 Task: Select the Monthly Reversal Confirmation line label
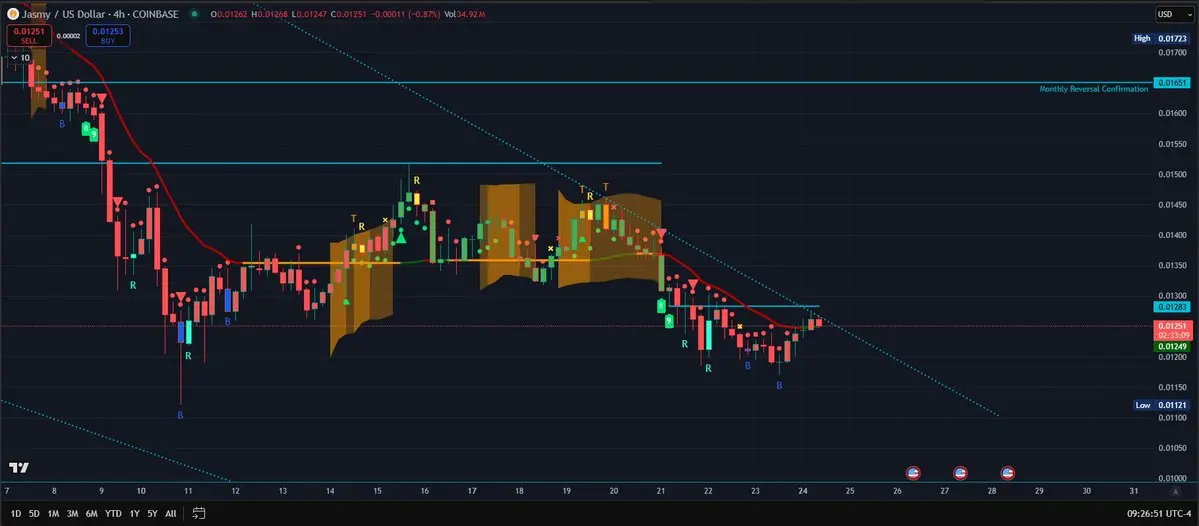[1093, 89]
